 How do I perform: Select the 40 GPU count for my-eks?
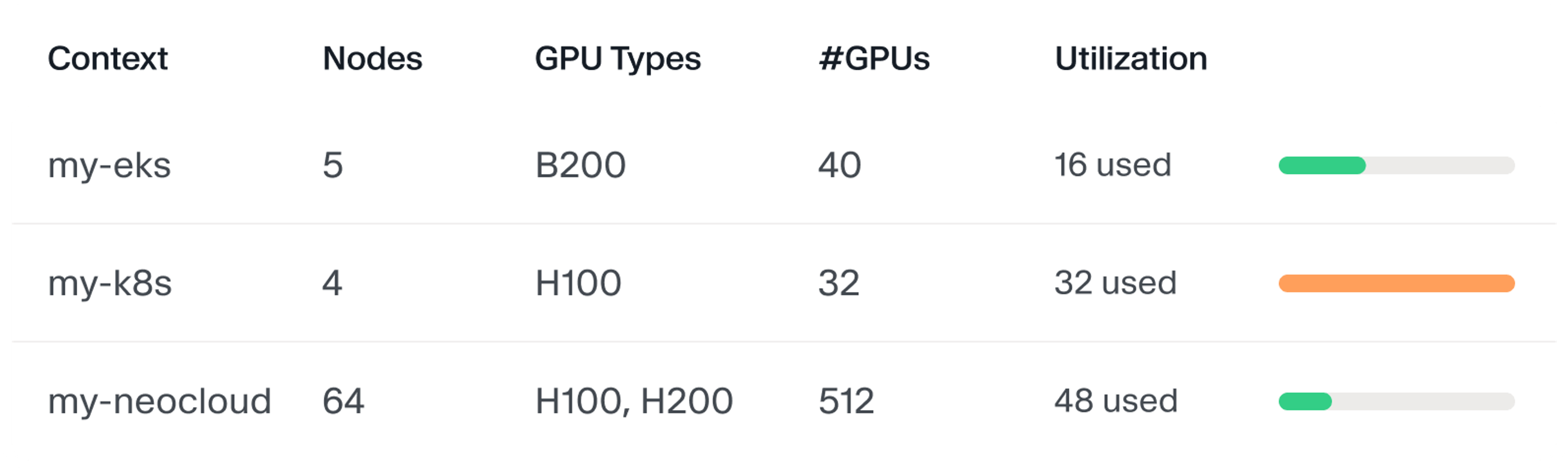click(840, 166)
